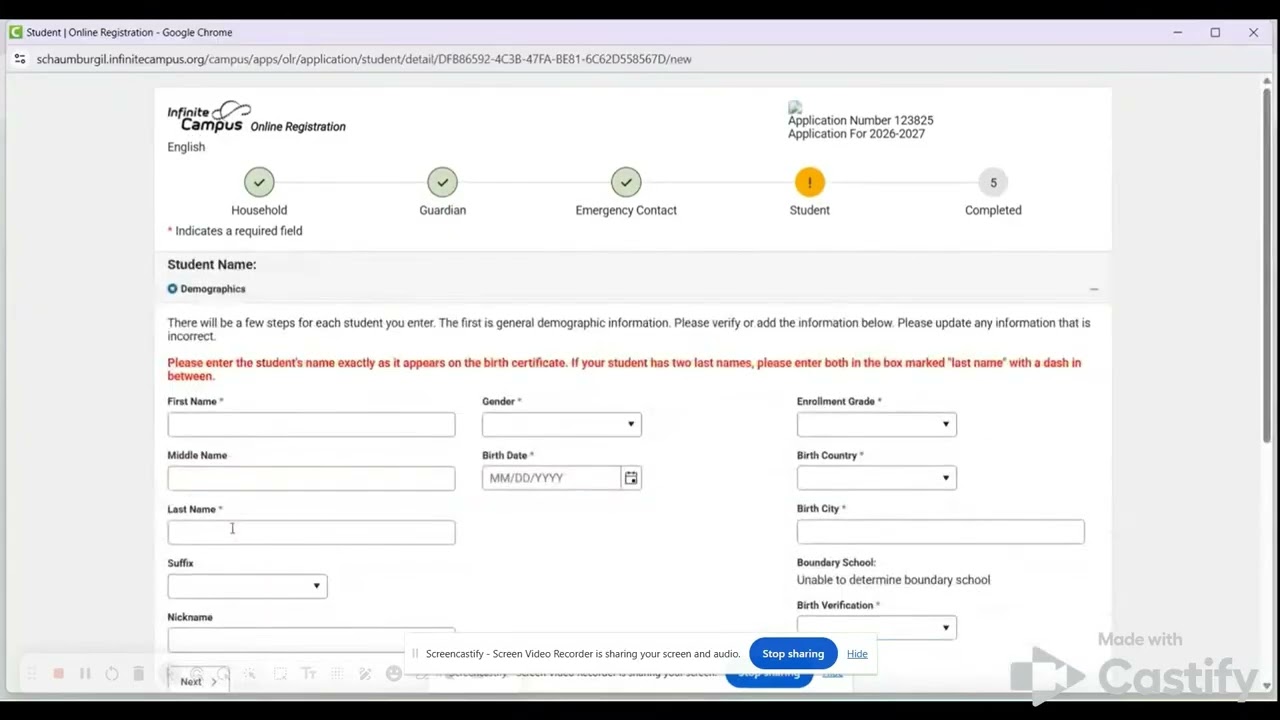Collapse the Demographics section
The image size is (1280, 720).
[x=1093, y=289]
